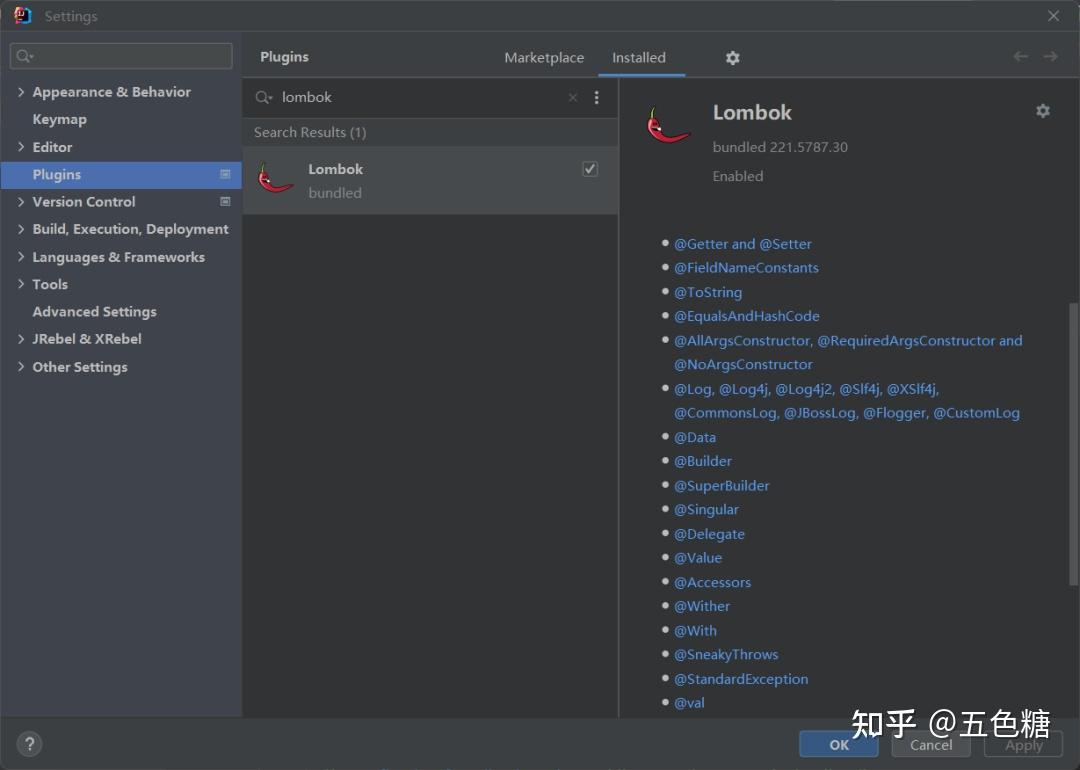Click the plugin description vertical scrollbar

tap(1073, 444)
